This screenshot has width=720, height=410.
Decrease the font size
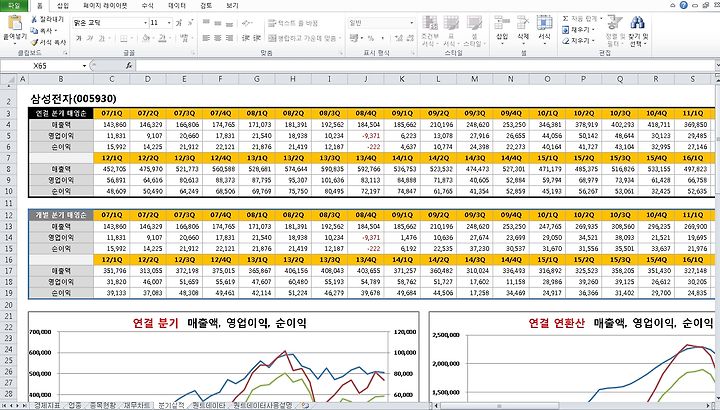[190, 22]
